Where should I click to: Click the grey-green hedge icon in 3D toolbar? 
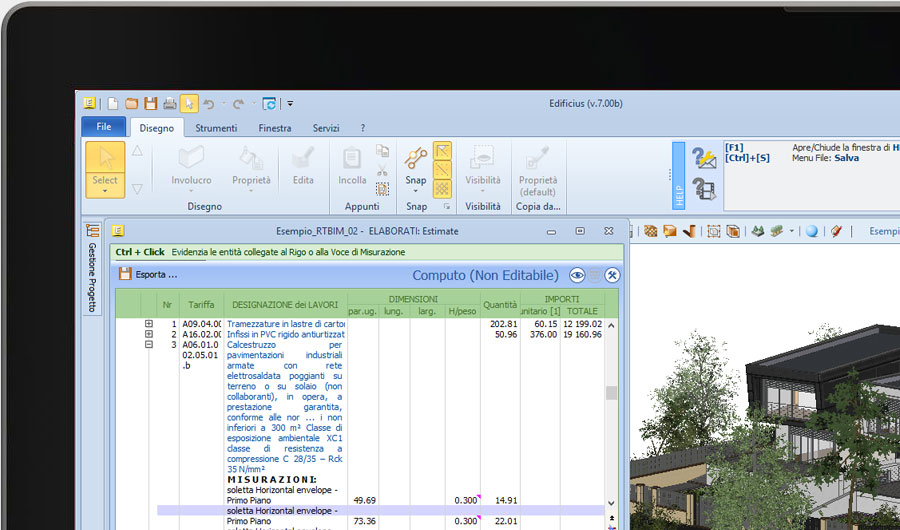[777, 231]
